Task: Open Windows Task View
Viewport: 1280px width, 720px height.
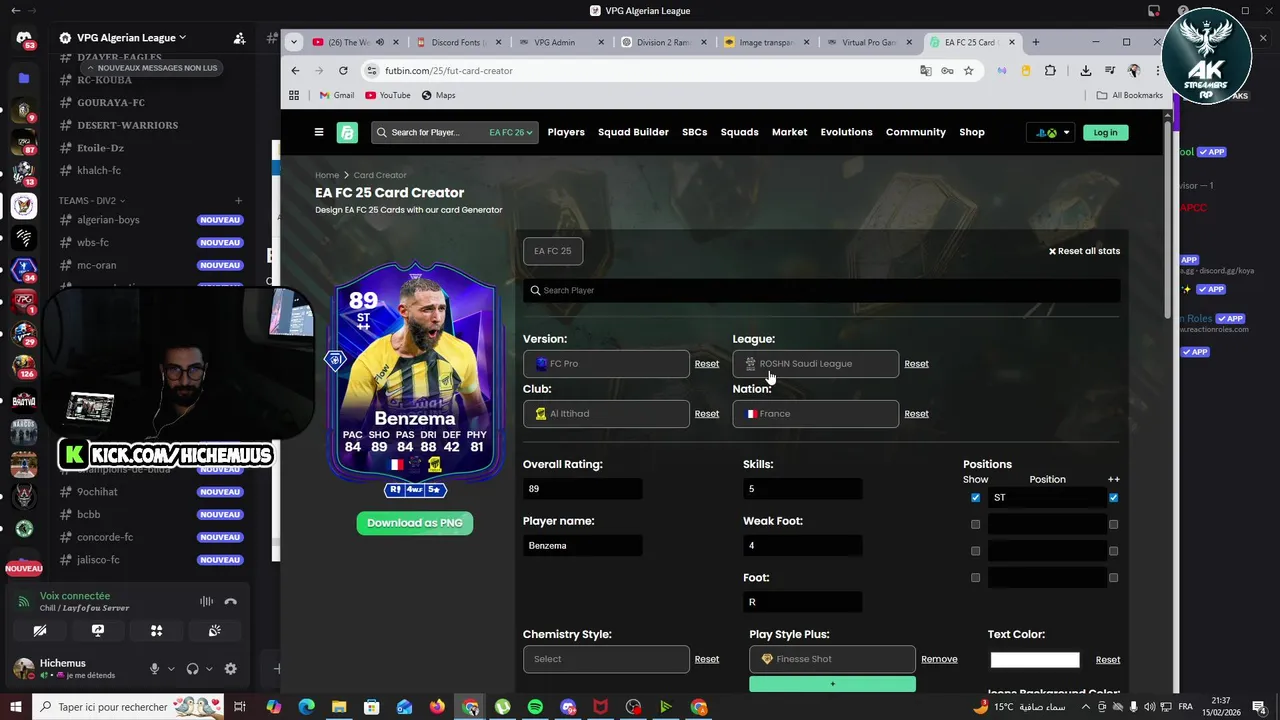Action: [x=240, y=707]
